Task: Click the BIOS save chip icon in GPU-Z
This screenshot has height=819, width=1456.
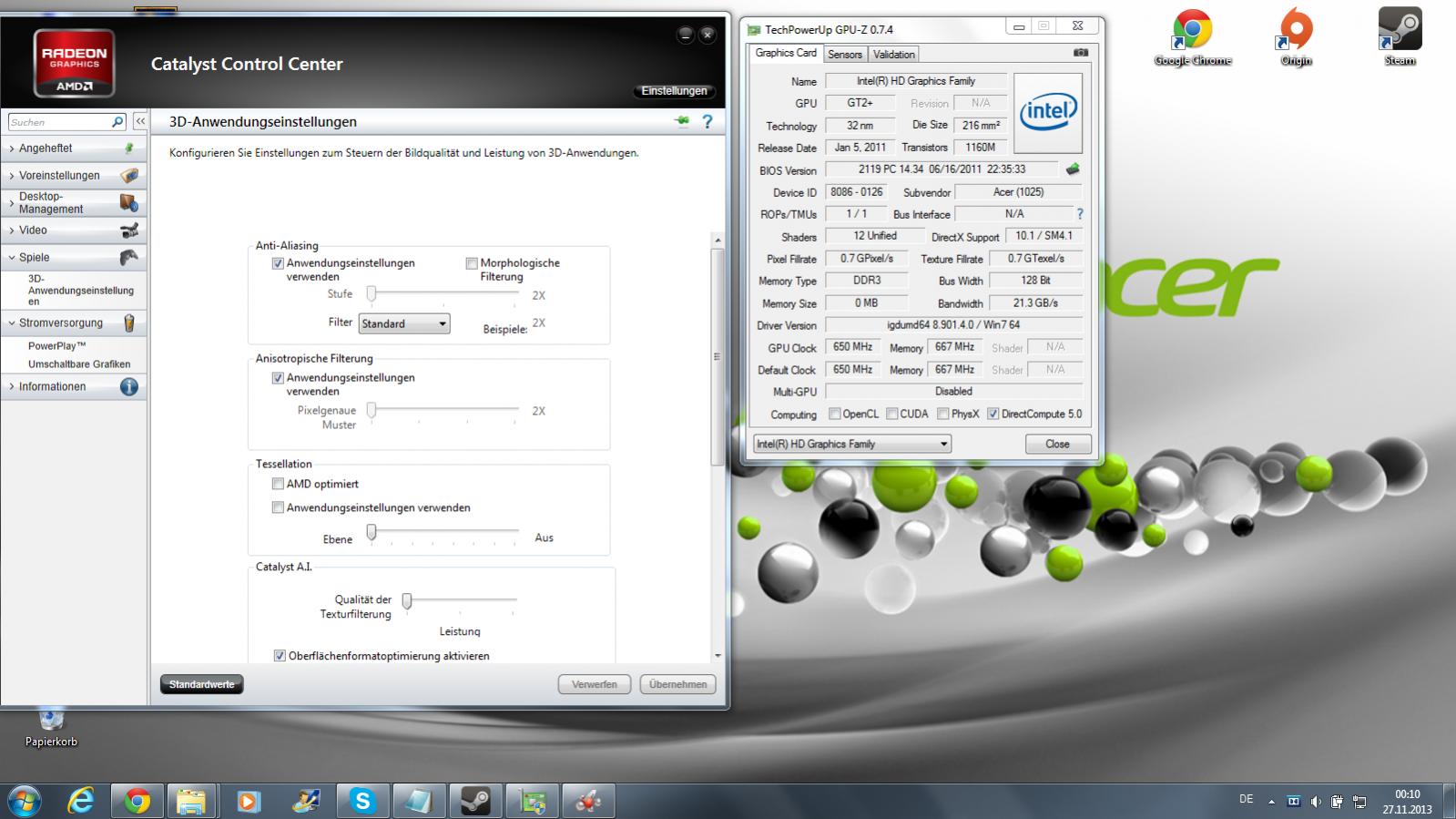Action: [x=1074, y=169]
